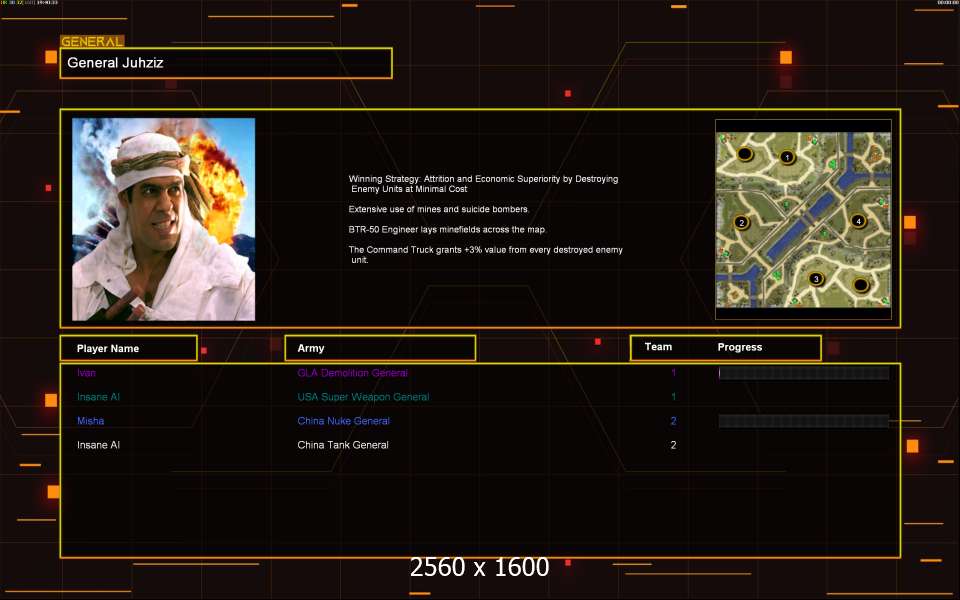960x600 pixels.
Task: Select the empty start slot in map's bottom-right
Action: pyautogui.click(x=860, y=285)
